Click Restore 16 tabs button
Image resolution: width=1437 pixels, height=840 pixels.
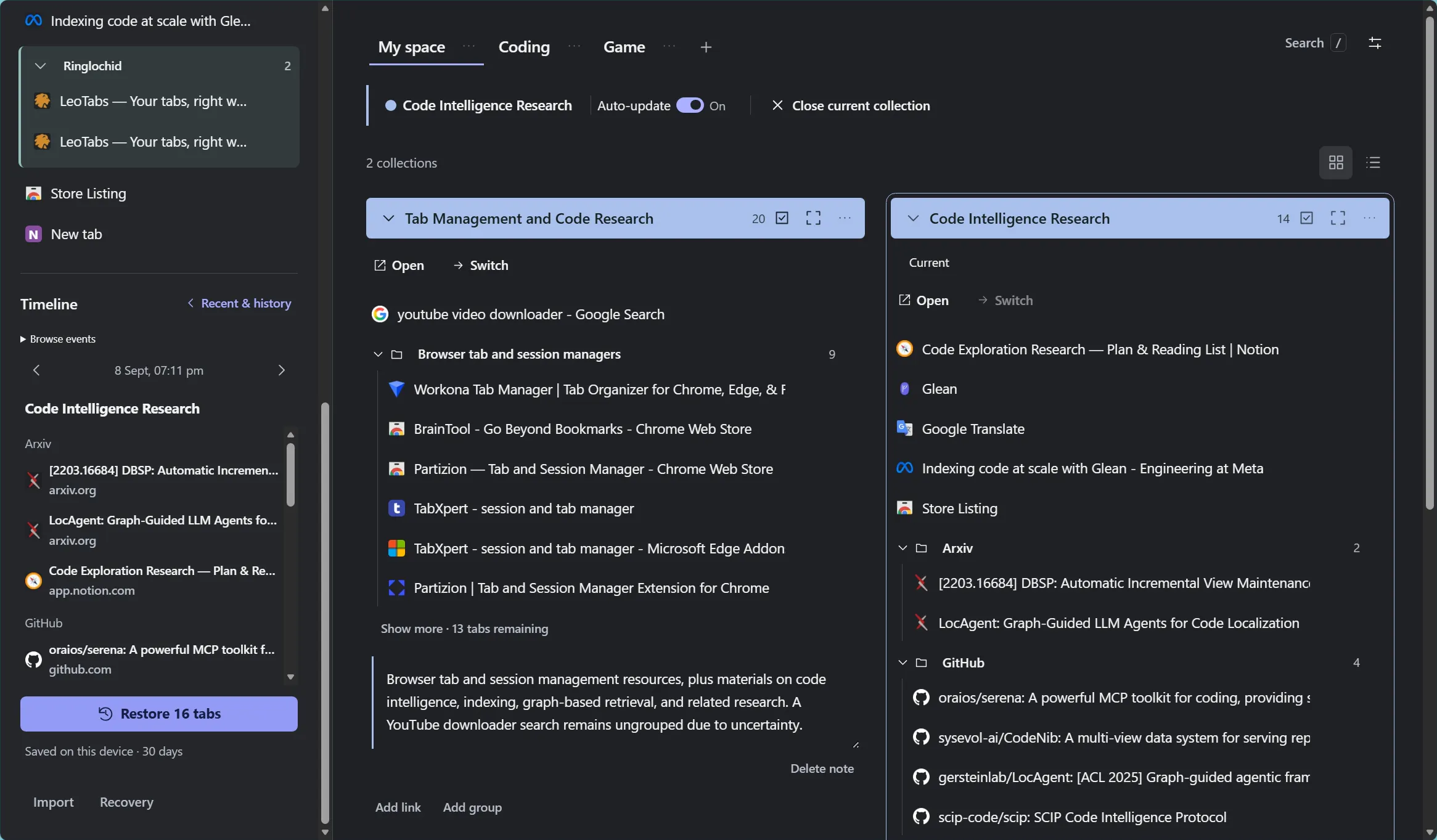[x=159, y=714]
